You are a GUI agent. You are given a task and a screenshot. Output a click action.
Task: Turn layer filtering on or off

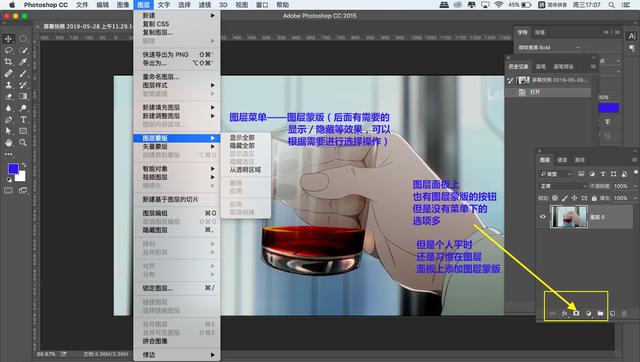(x=636, y=173)
